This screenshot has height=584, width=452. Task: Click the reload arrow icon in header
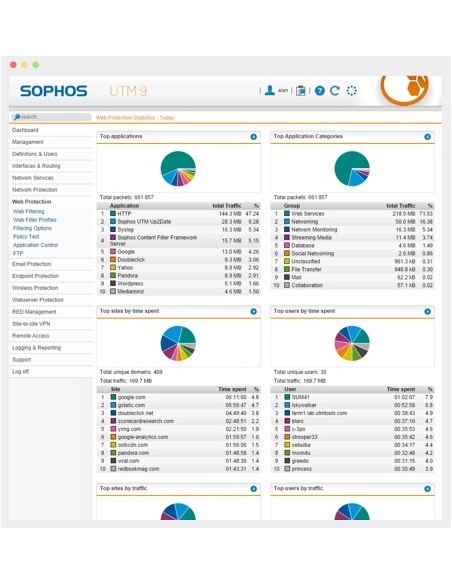pos(335,91)
